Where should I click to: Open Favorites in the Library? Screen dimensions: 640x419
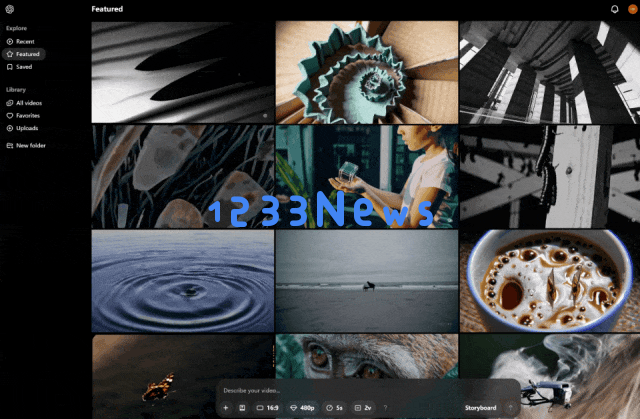[x=23, y=116]
